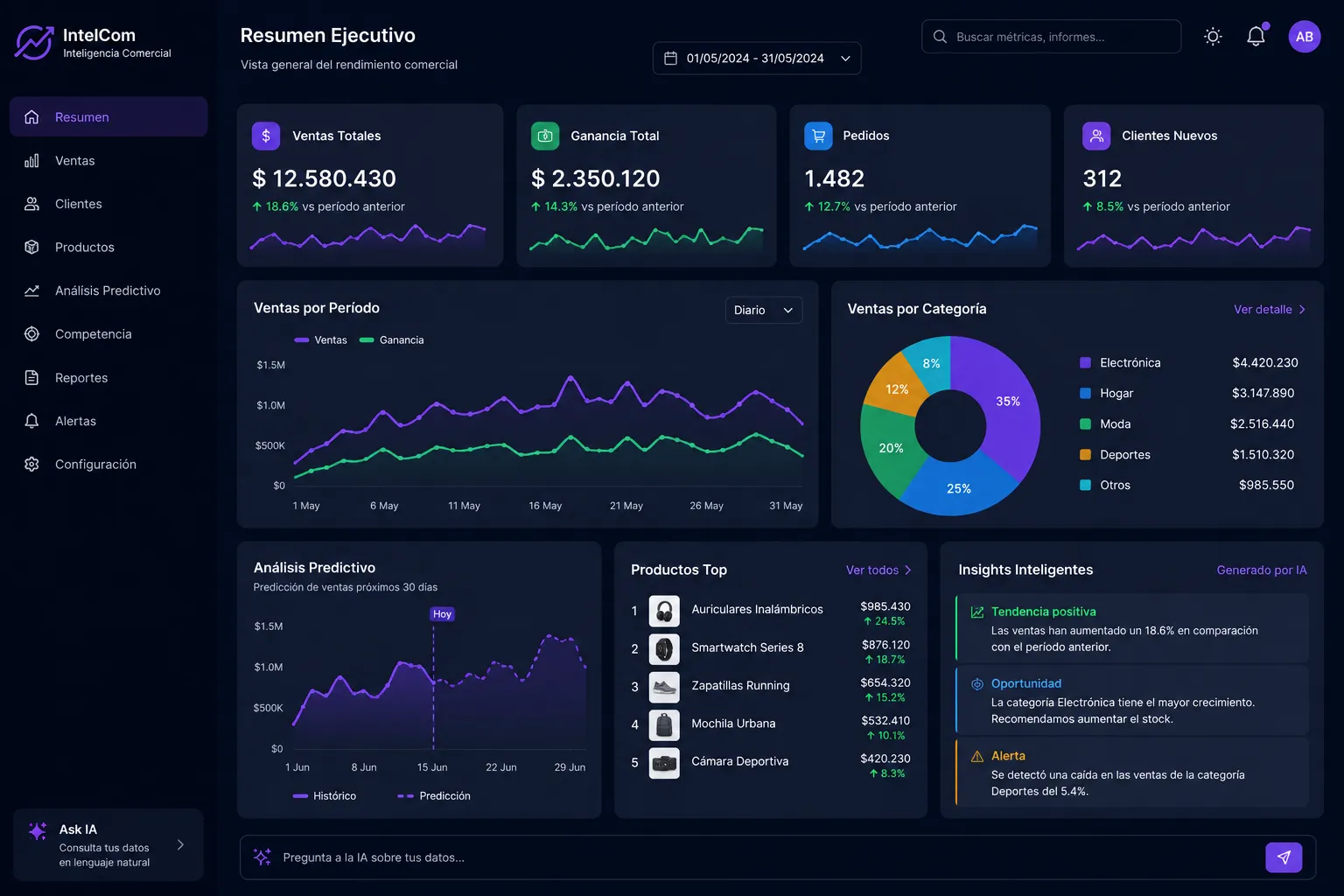Click the target icon beside Competencia
The image size is (1344, 896).
[31, 334]
